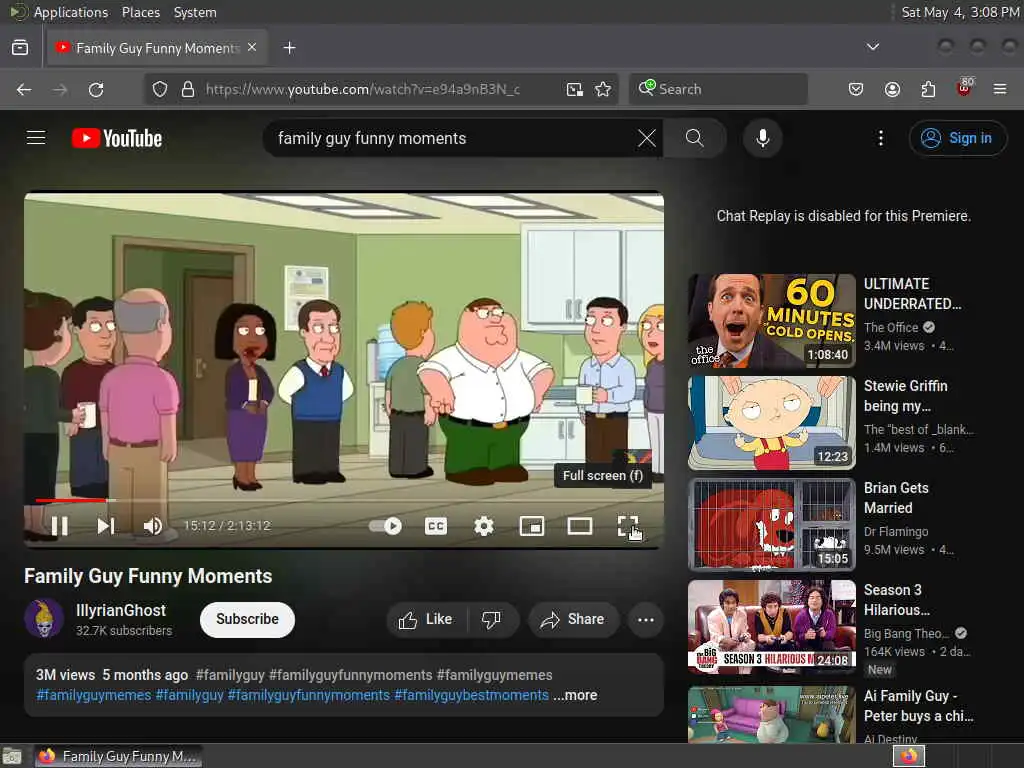Enter full screen mode

(x=628, y=526)
